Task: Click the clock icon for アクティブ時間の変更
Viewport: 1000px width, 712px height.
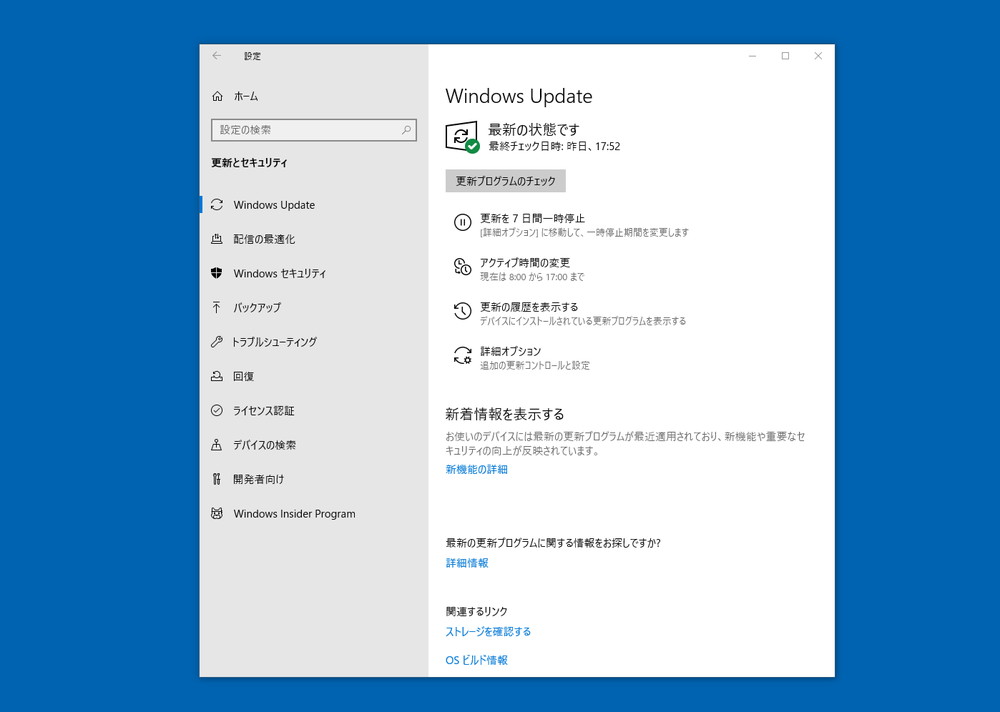Action: coord(462,267)
